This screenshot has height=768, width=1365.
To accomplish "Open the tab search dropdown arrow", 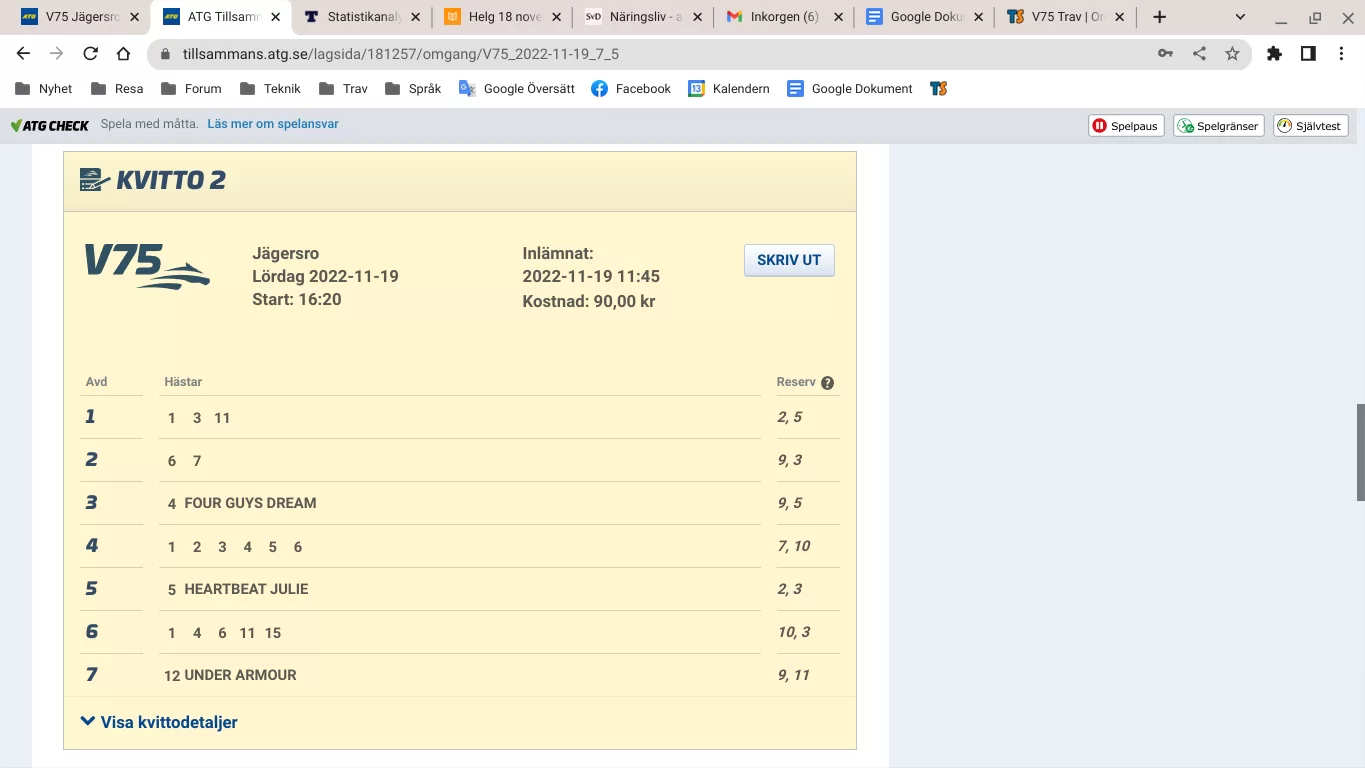I will (1240, 17).
